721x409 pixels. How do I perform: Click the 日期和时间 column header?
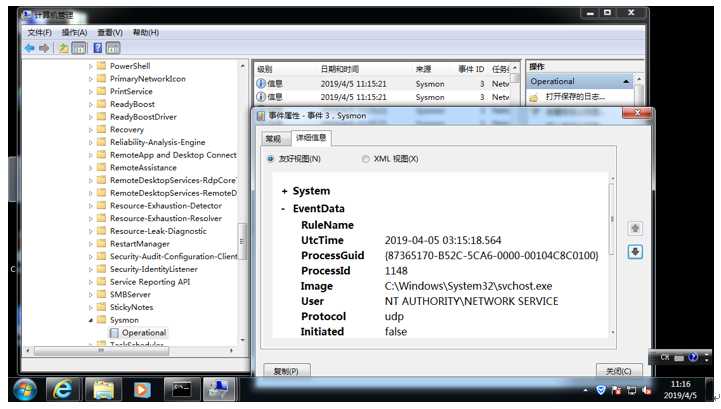click(340, 69)
